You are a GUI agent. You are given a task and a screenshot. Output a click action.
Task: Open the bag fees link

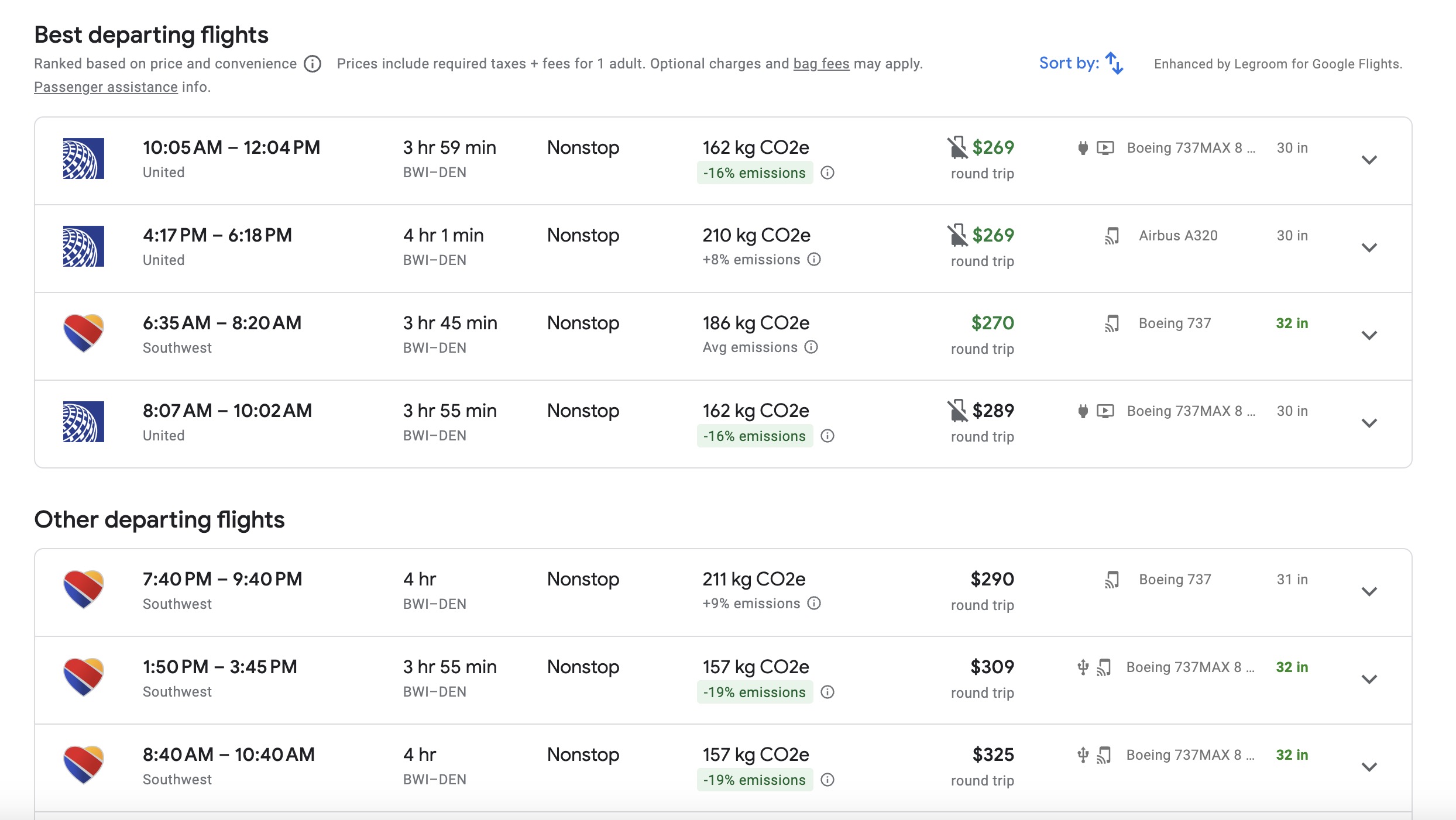tap(820, 63)
